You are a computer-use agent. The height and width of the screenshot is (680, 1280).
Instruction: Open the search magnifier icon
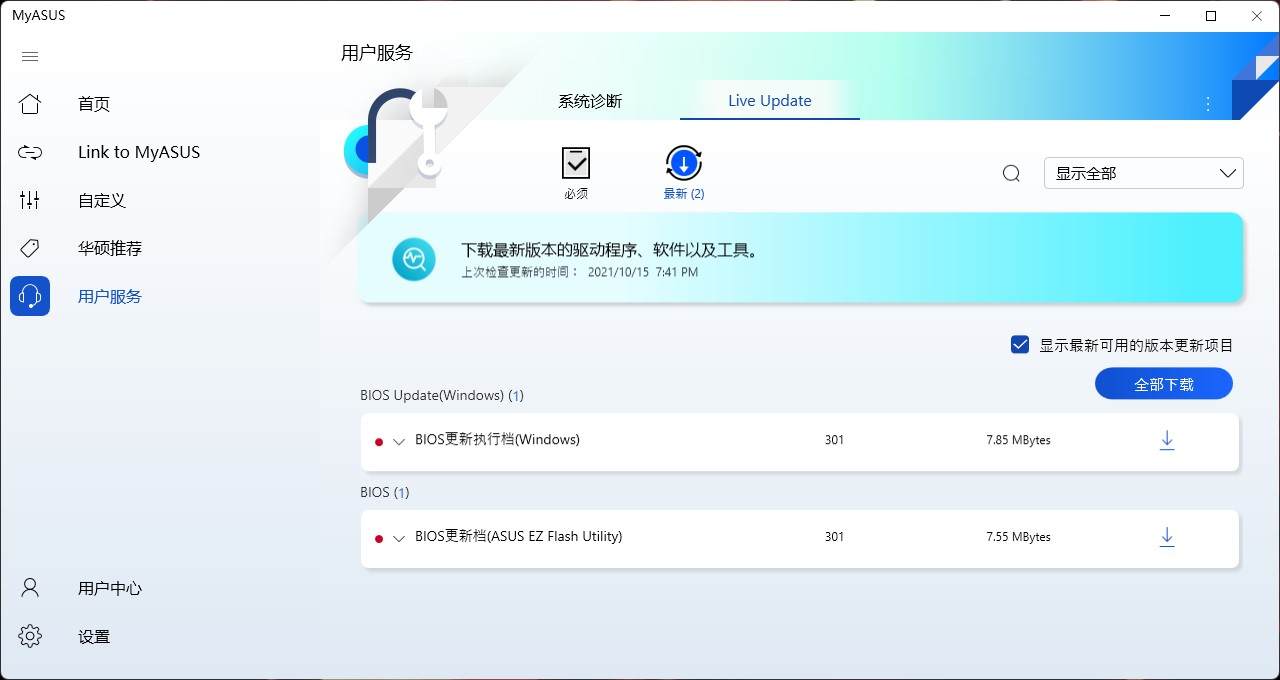[x=1010, y=172]
